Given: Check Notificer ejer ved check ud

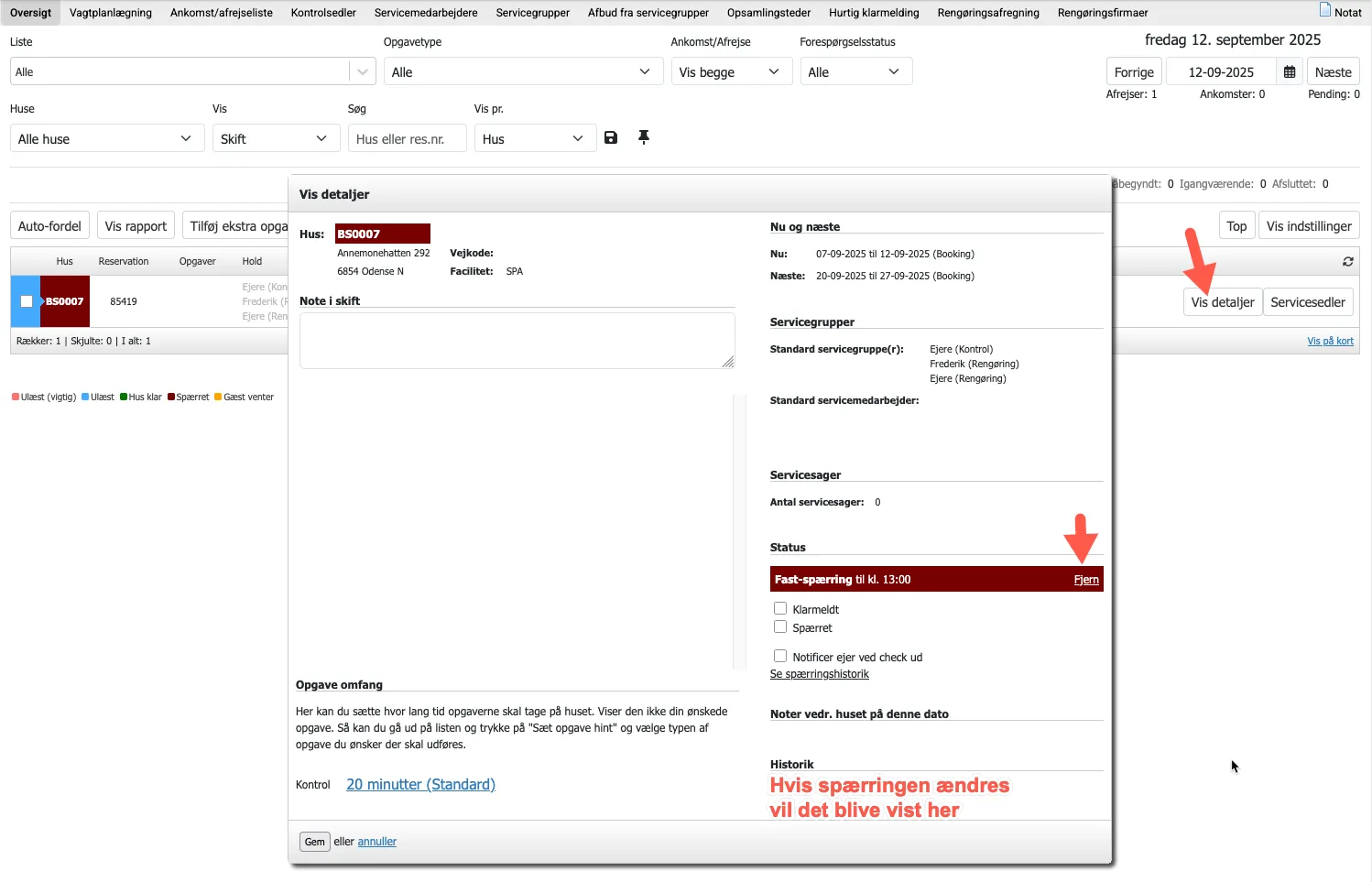Looking at the screenshot, I should tap(780, 656).
